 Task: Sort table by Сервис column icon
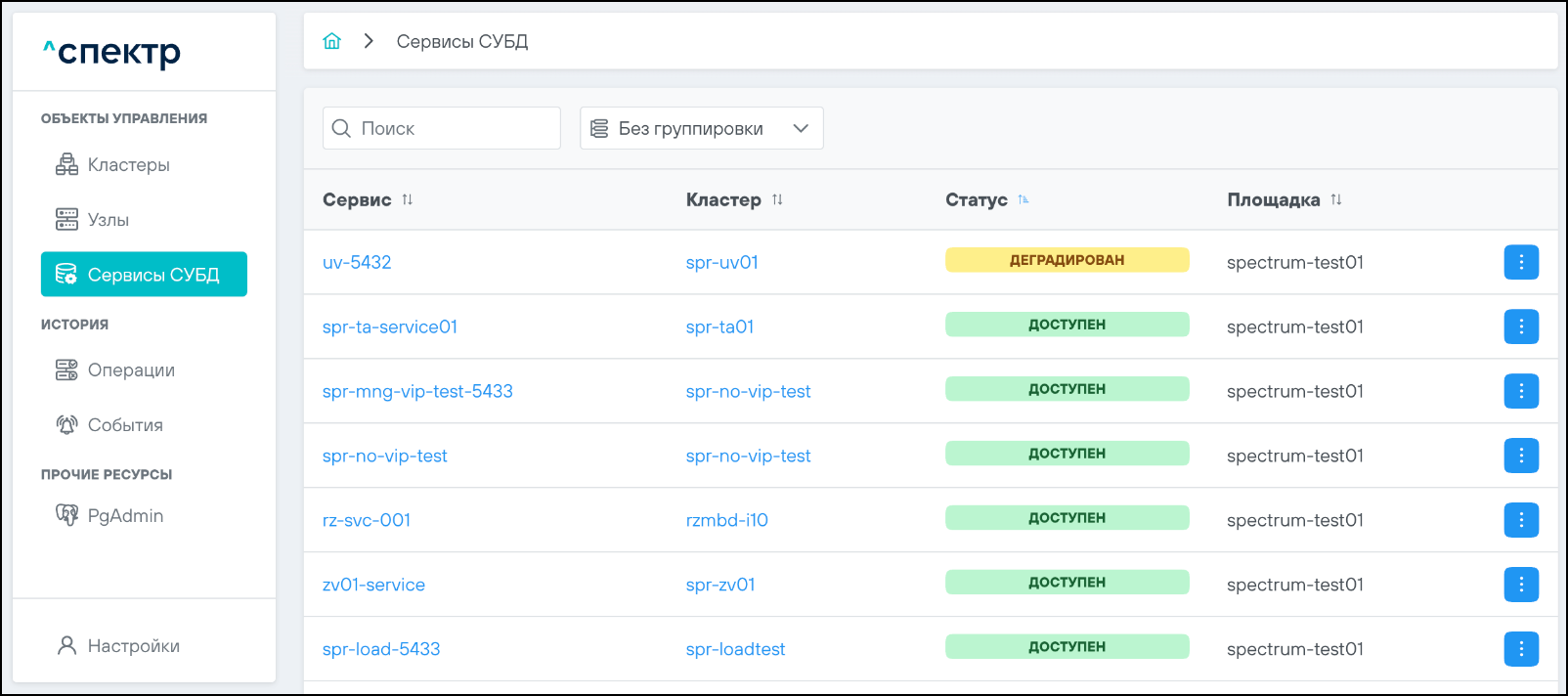pyautogui.click(x=408, y=199)
